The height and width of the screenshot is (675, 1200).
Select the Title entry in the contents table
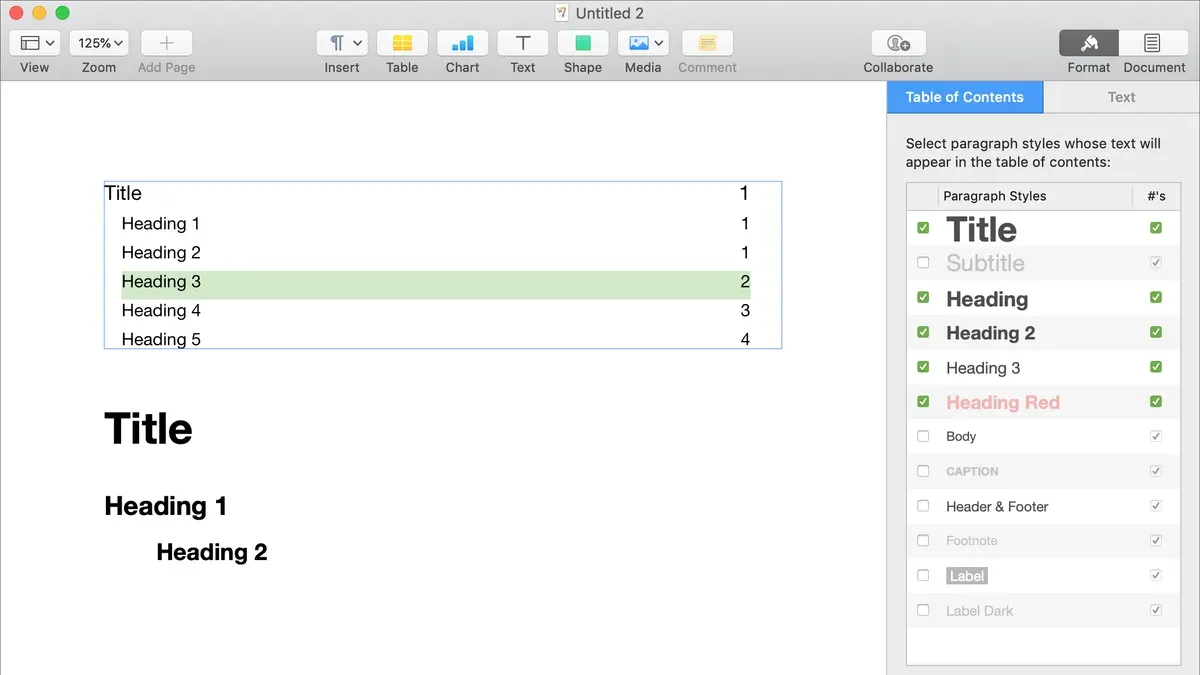pos(427,194)
